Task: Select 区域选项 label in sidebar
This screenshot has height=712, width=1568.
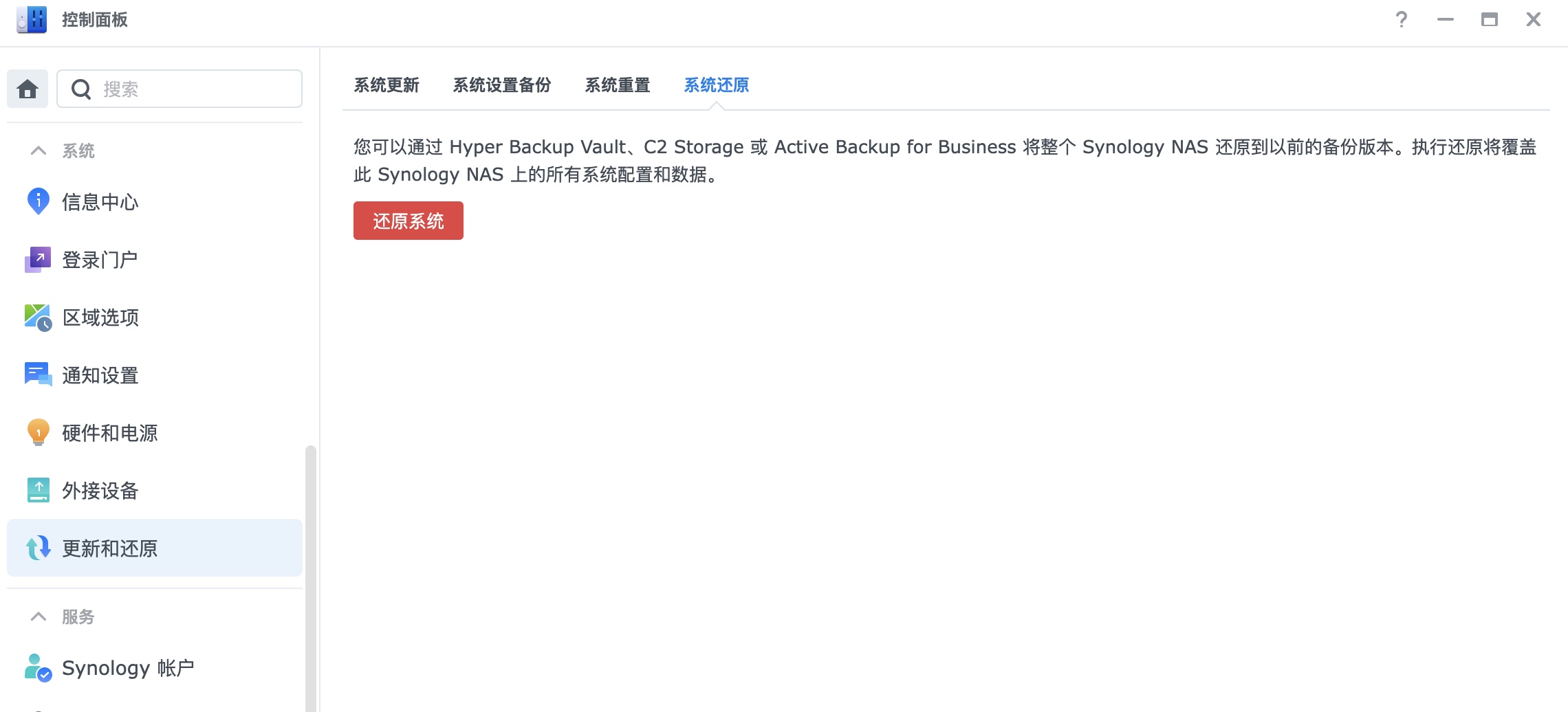Action: click(100, 318)
